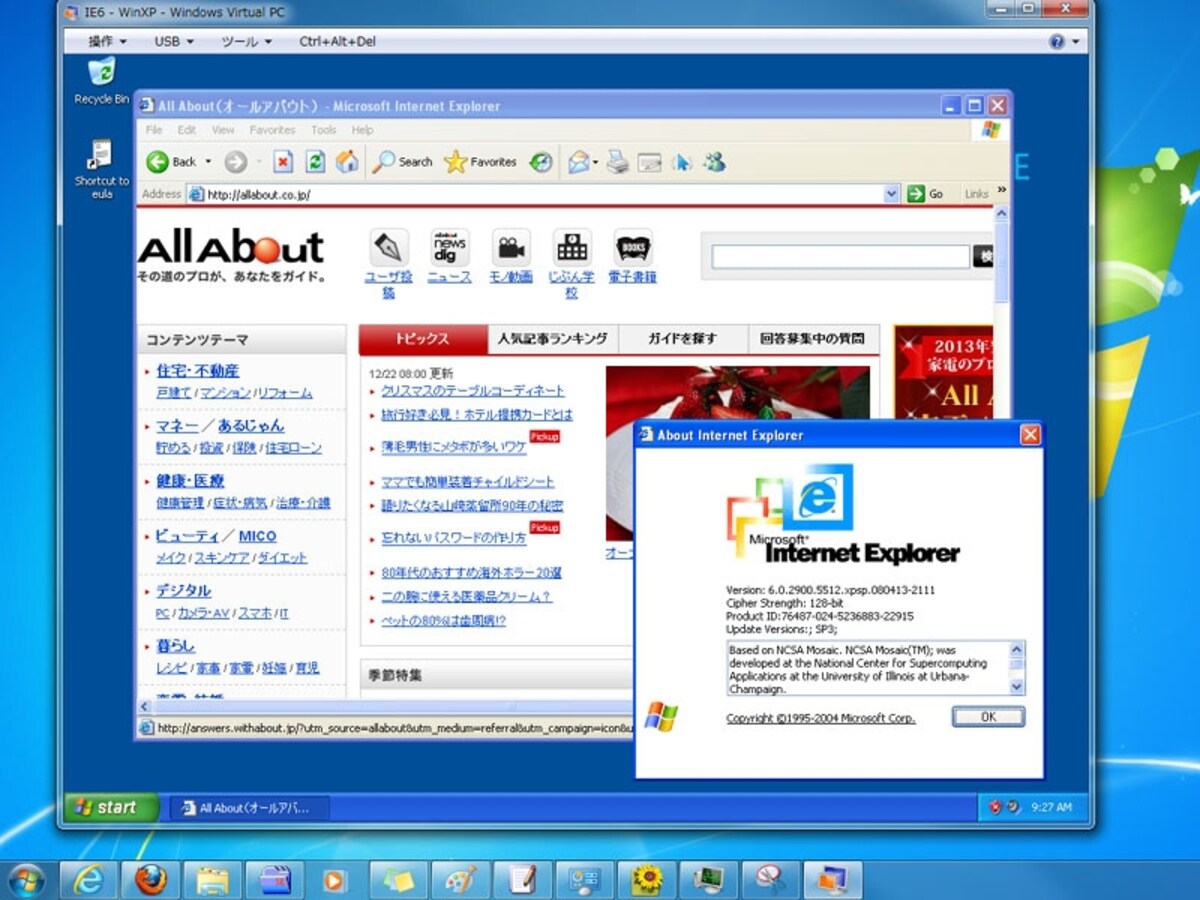Click the IE address bar URL field
This screenshot has width=1200, height=900.
(x=543, y=194)
